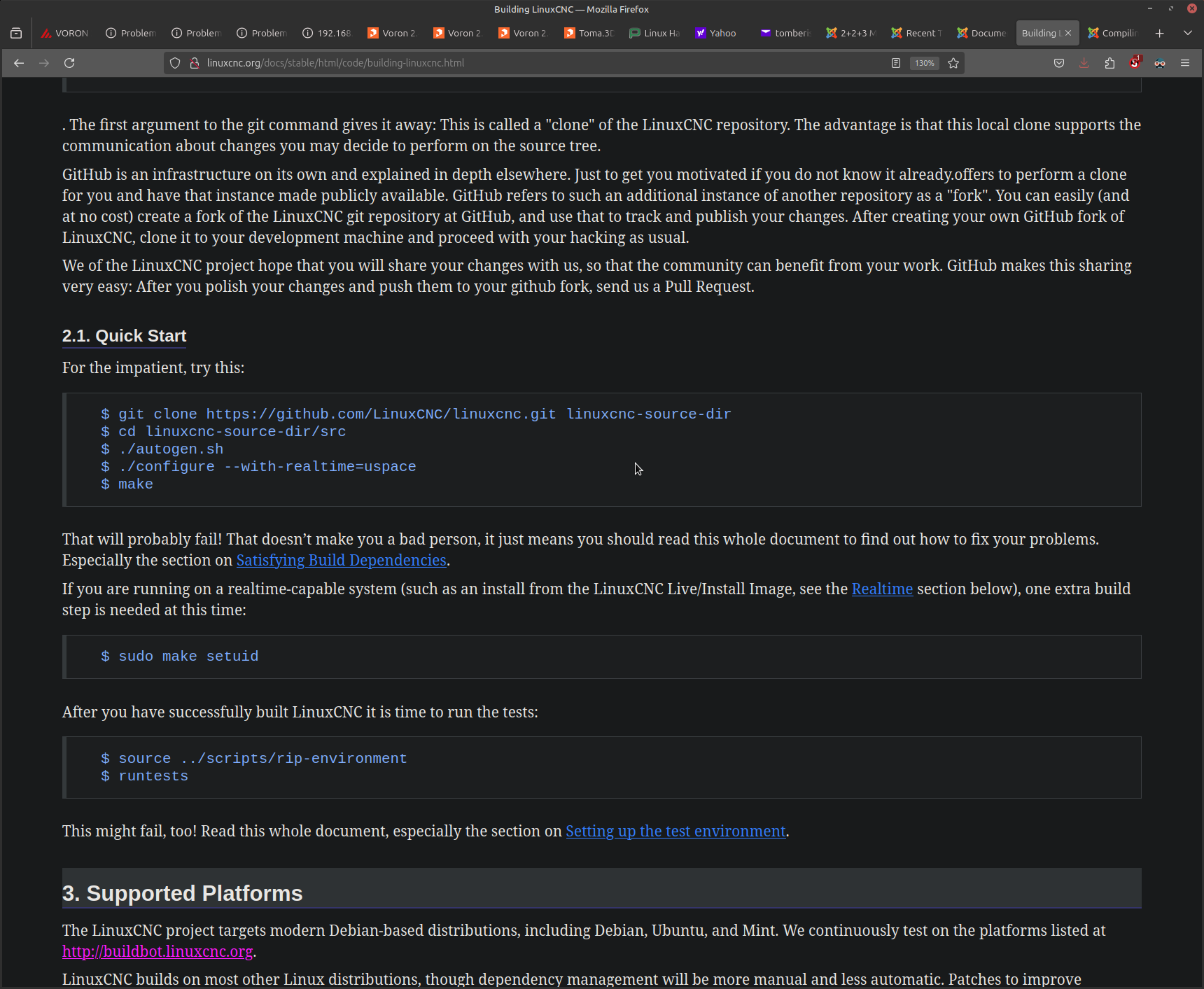
Task: Switch to the Linux Ha tab
Action: point(654,33)
